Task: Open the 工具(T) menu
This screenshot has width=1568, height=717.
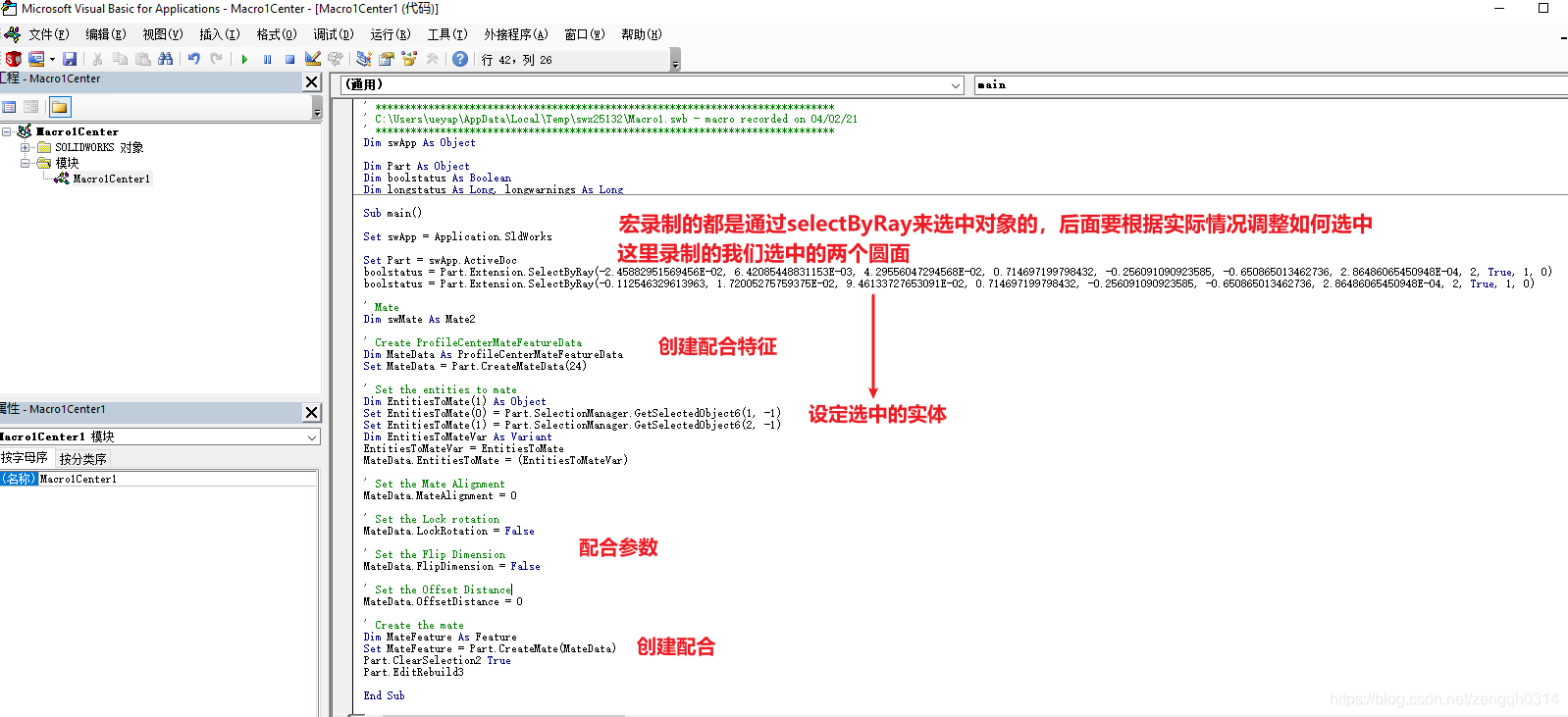Action: point(446,34)
